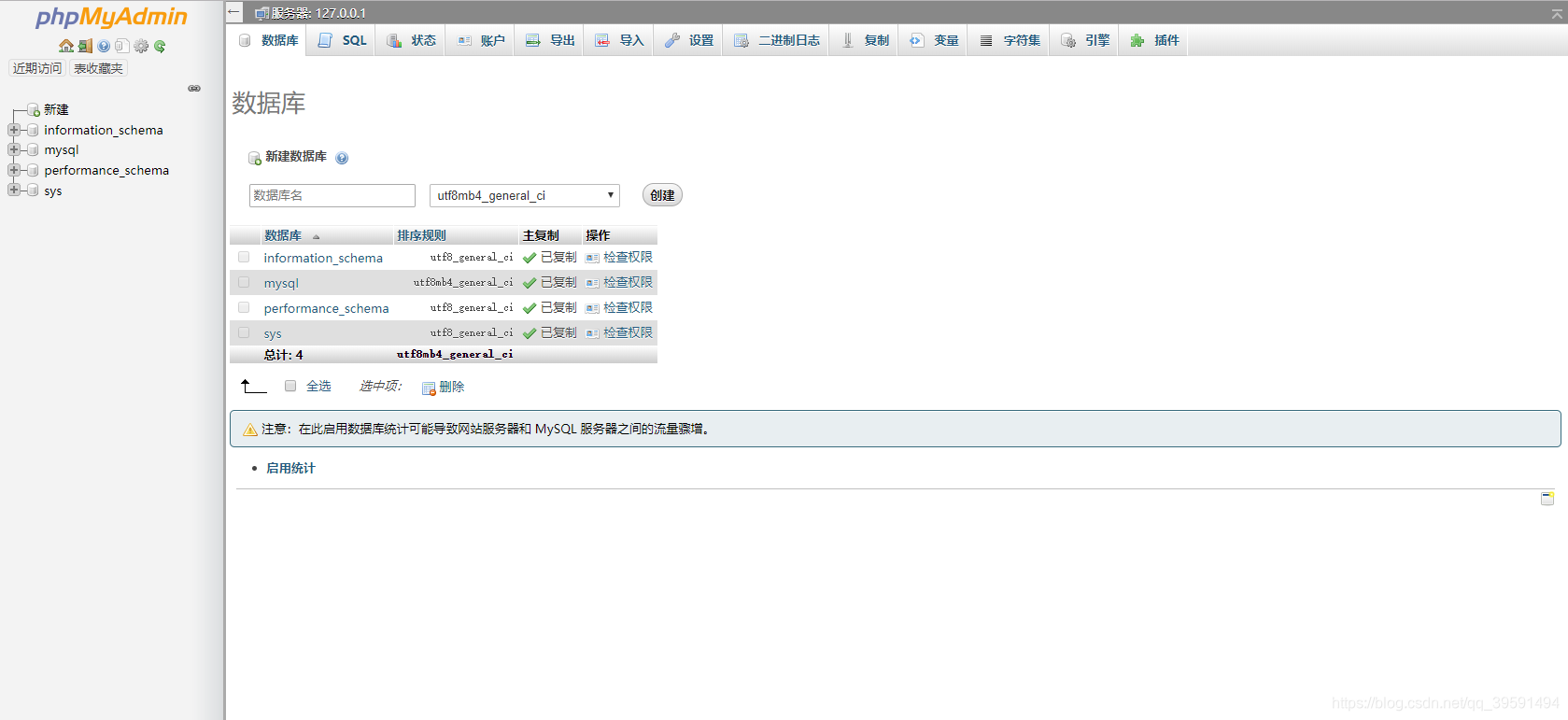
Task: Open the SQL tab
Action: (x=342, y=40)
